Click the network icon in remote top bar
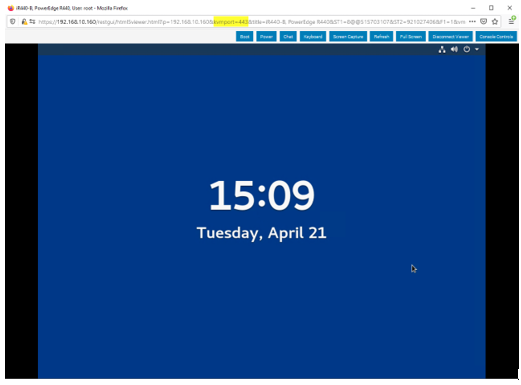 [442, 50]
